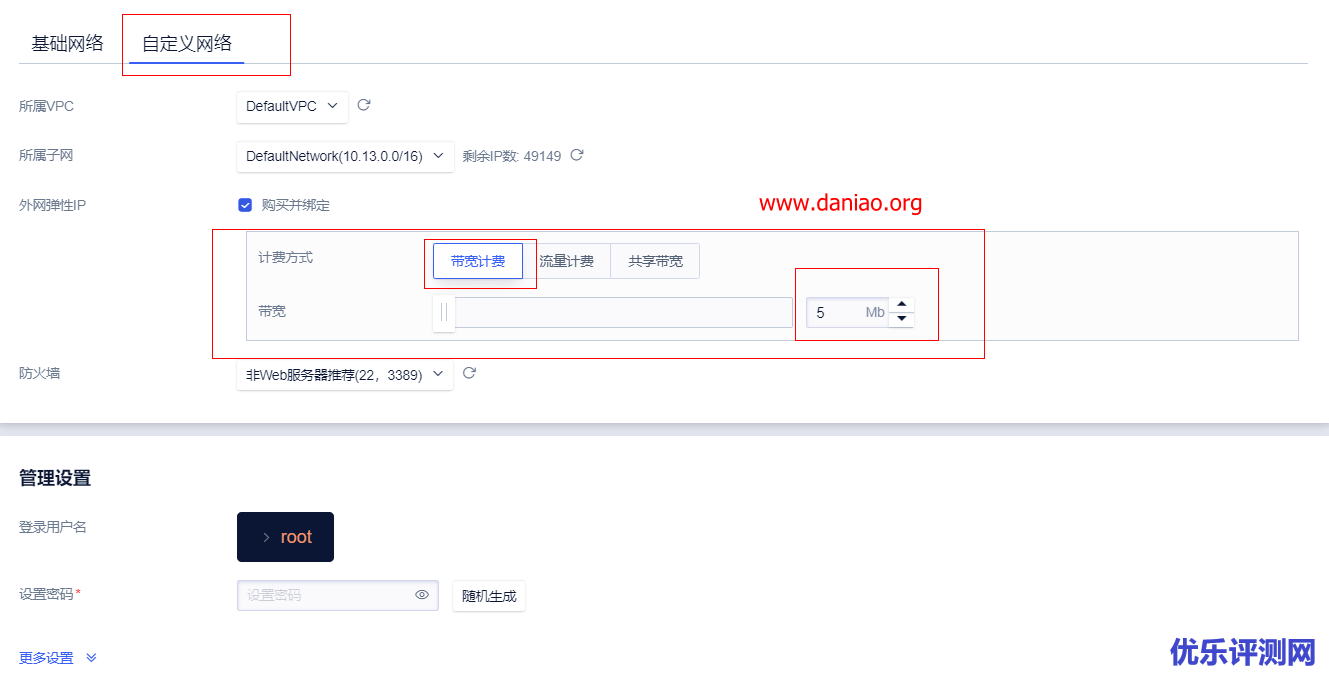Refresh the firewall options list
This screenshot has width=1329, height=679.
[x=469, y=372]
